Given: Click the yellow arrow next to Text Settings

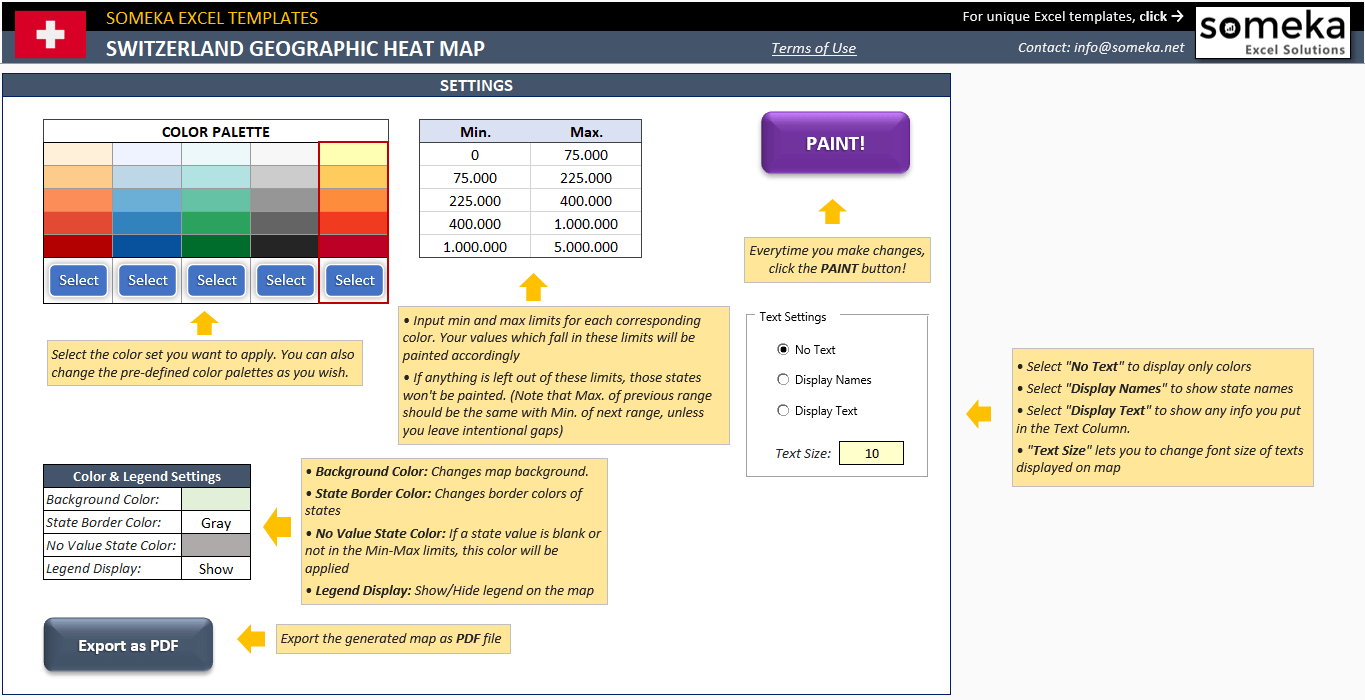Looking at the screenshot, I should click(978, 414).
